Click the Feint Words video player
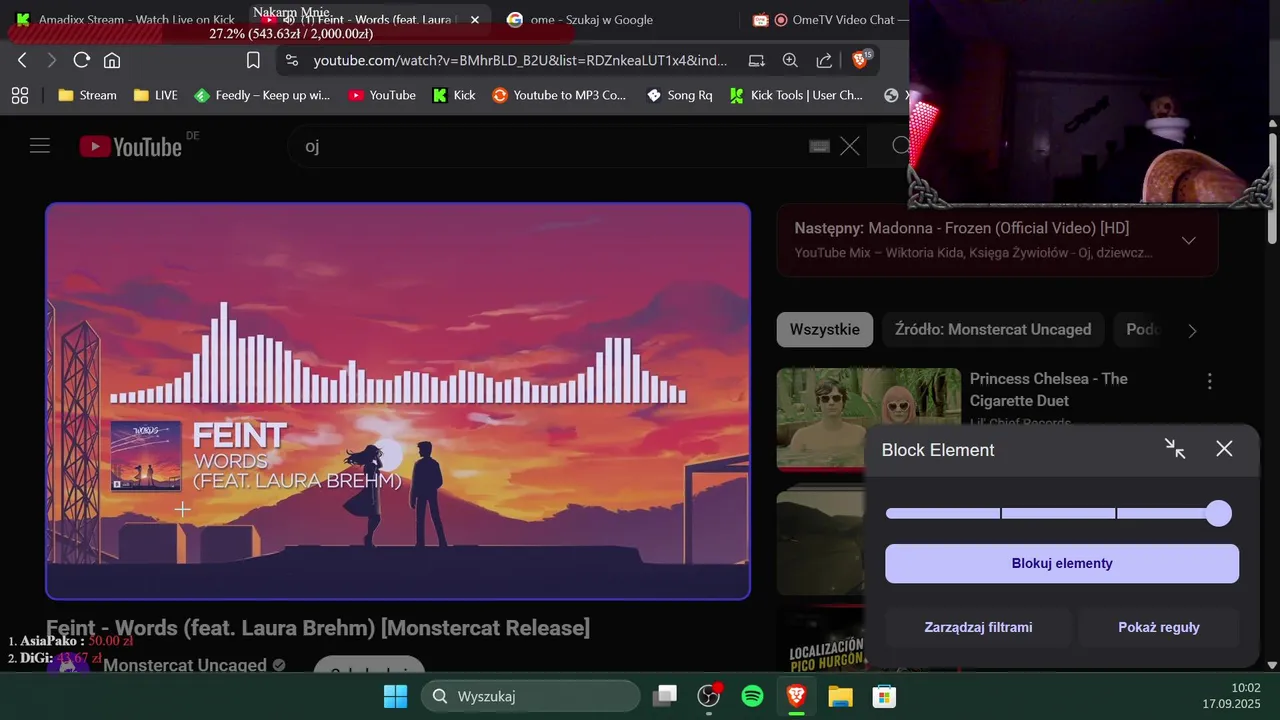This screenshot has height=720, width=1280. 398,401
